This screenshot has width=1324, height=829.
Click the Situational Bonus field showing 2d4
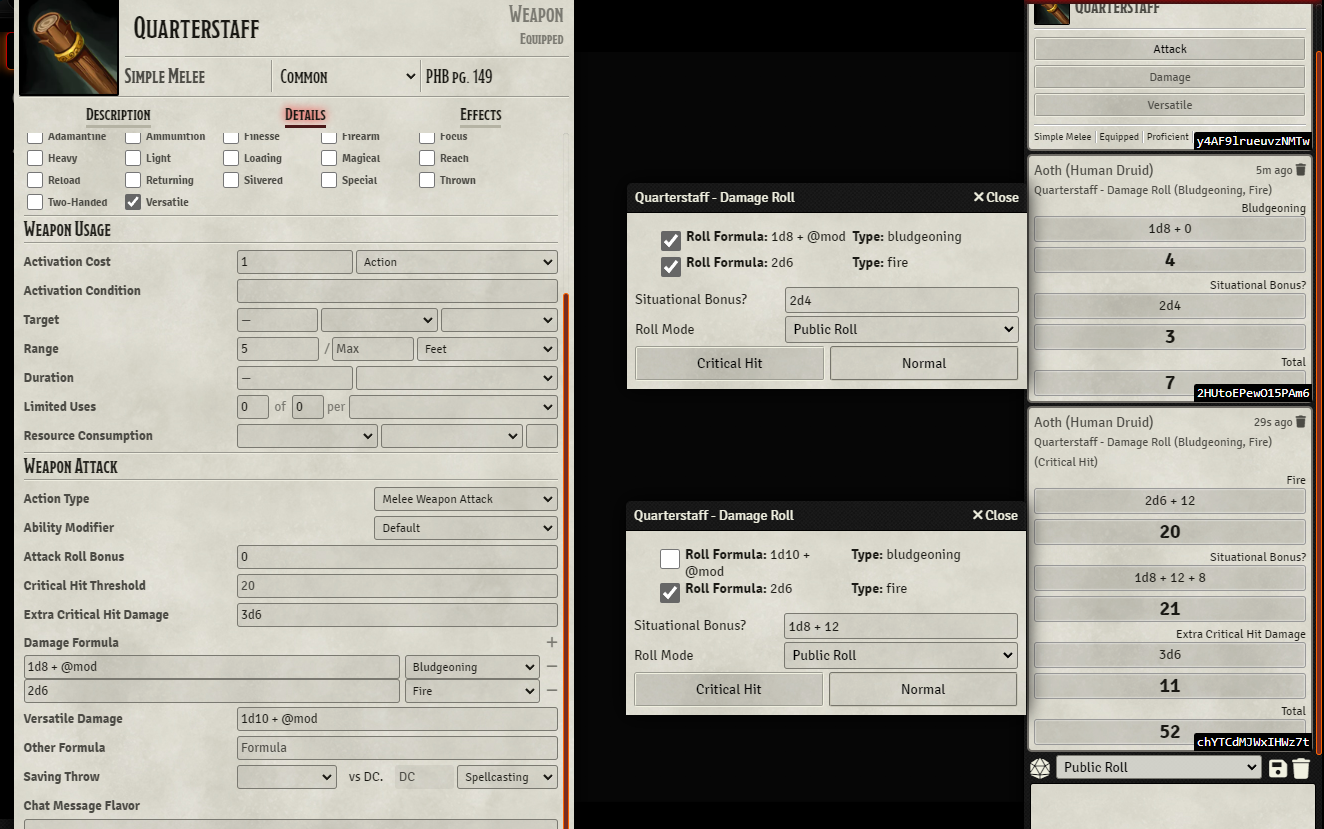(x=901, y=299)
